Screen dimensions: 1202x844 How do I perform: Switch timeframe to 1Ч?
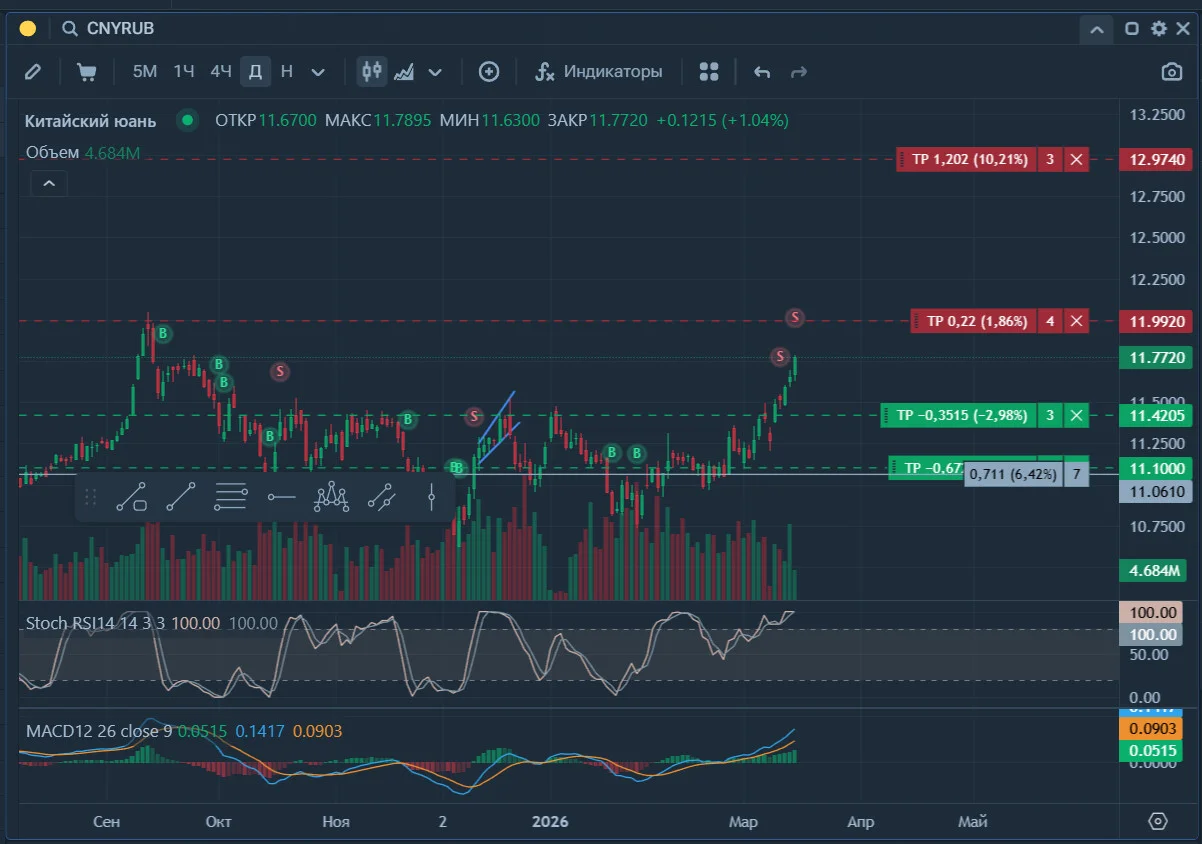[x=184, y=71]
